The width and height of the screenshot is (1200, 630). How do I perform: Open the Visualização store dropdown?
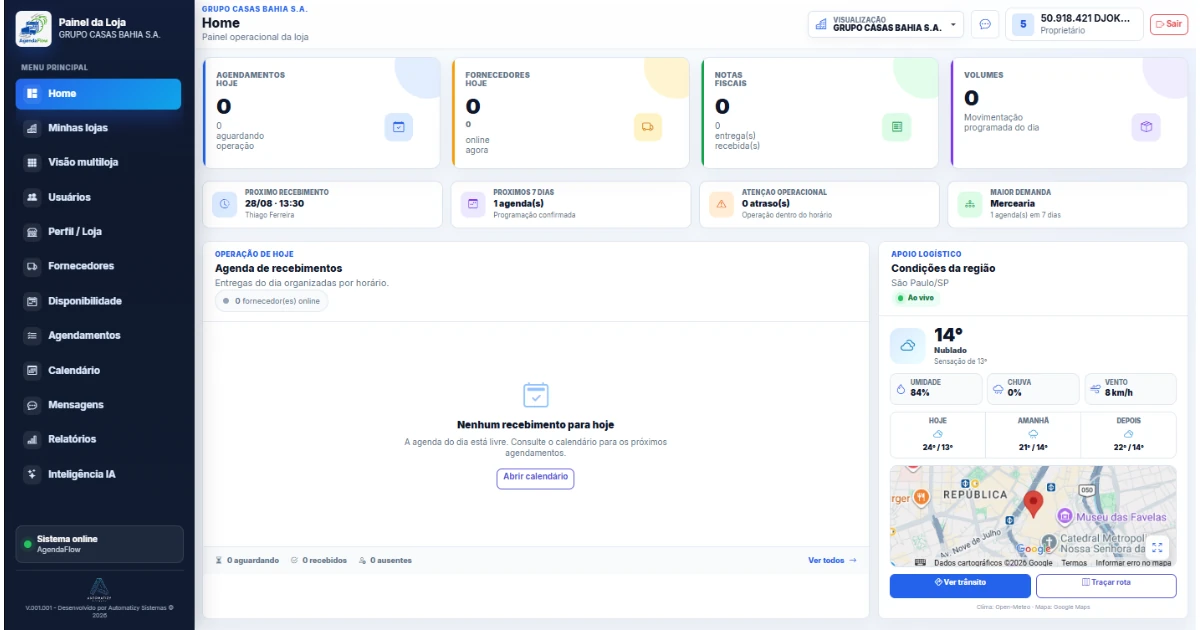886,24
